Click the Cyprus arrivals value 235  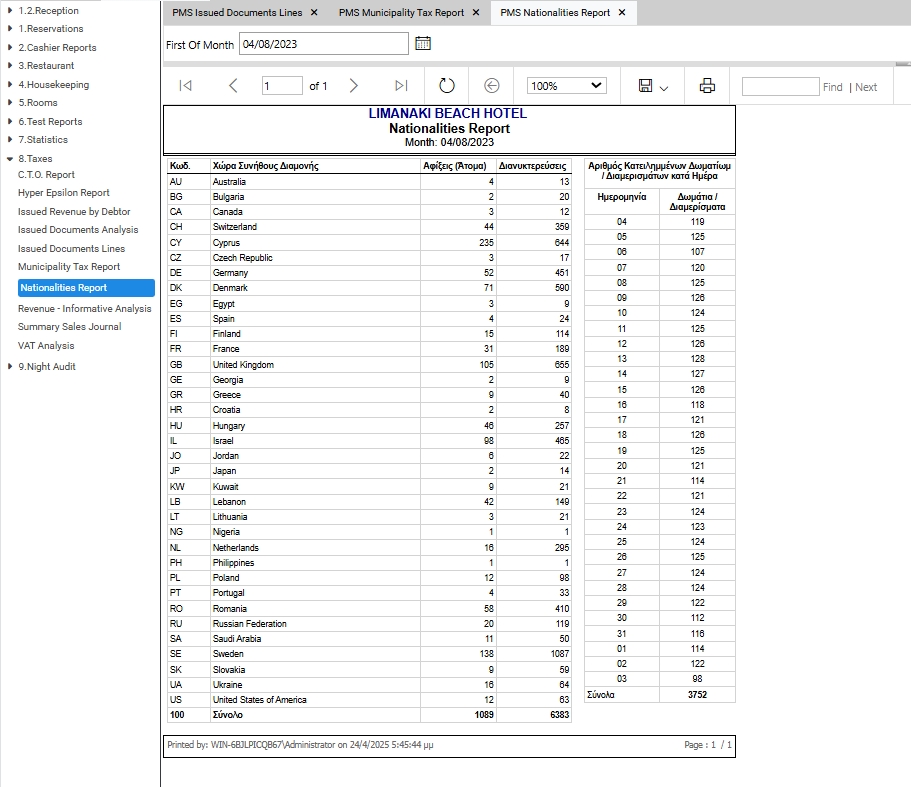[x=486, y=243]
